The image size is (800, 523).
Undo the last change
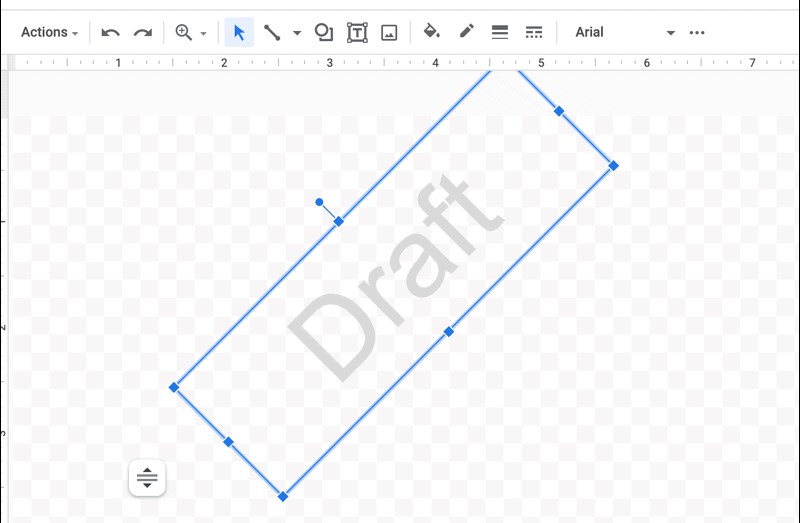click(x=110, y=33)
